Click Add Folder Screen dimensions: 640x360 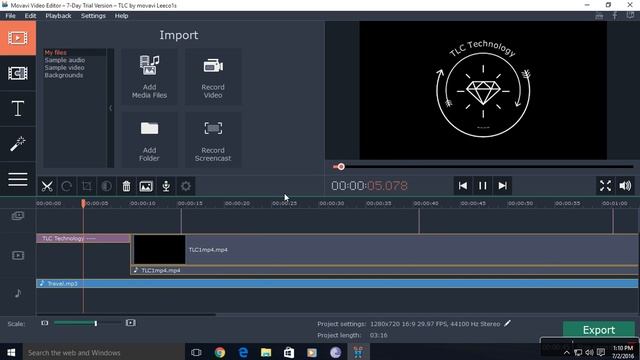coord(149,140)
